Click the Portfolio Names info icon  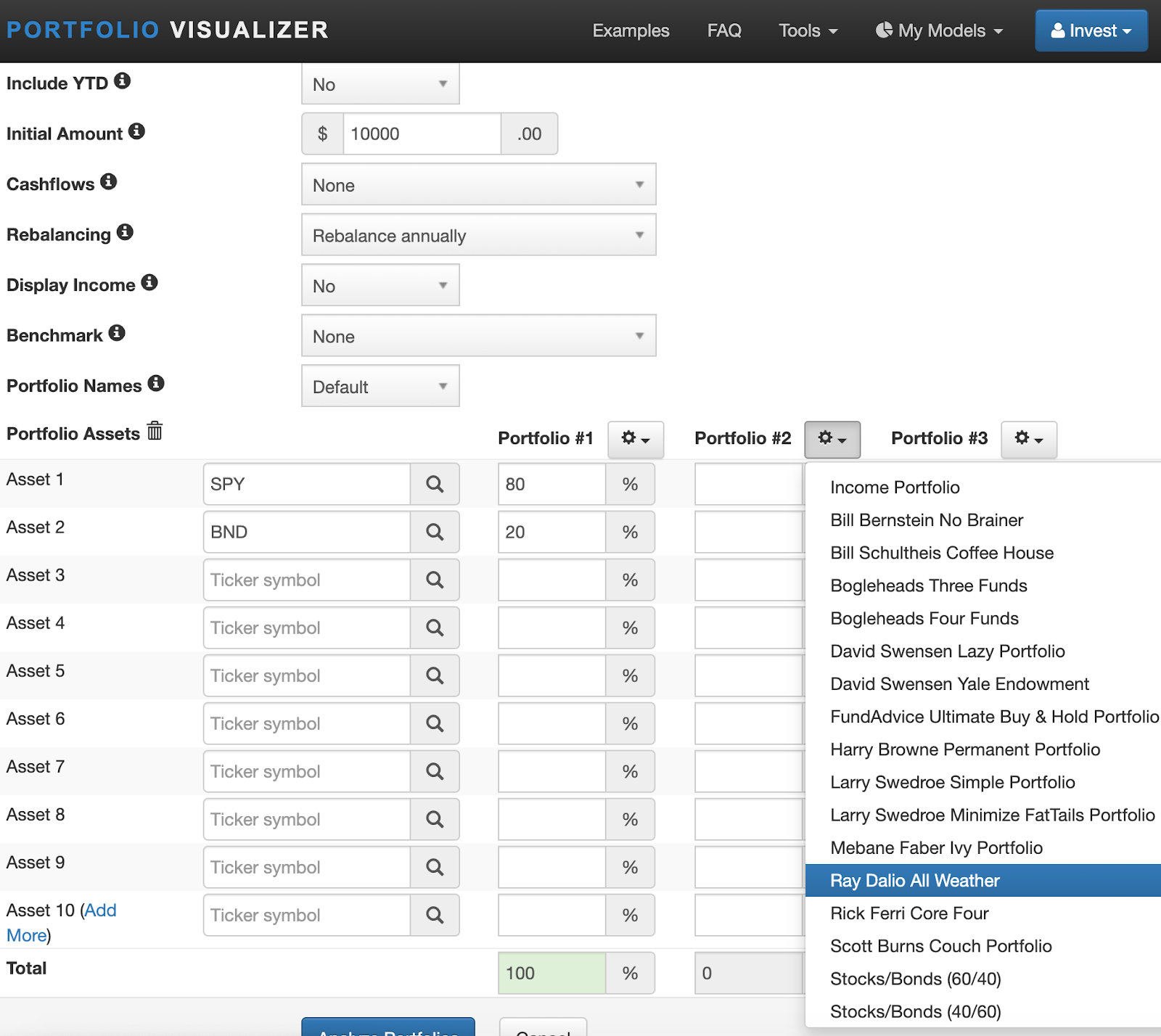(x=156, y=383)
